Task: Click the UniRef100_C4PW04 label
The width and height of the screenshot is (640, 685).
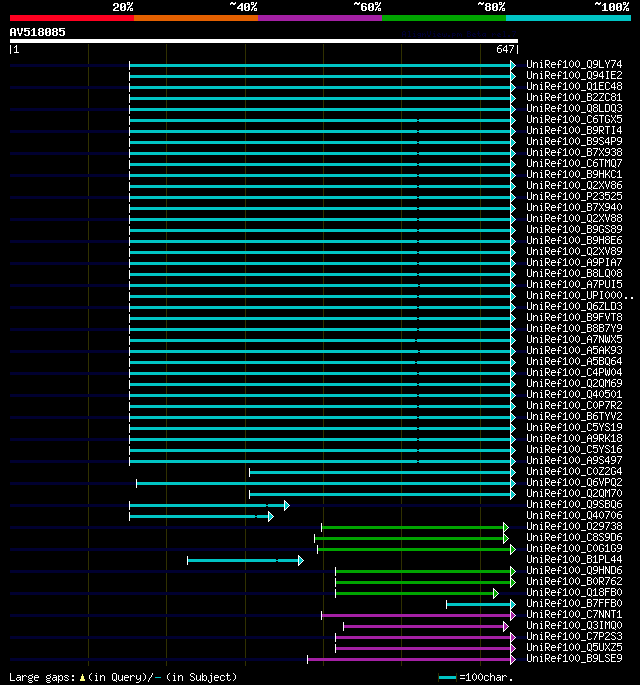Action: [574, 372]
